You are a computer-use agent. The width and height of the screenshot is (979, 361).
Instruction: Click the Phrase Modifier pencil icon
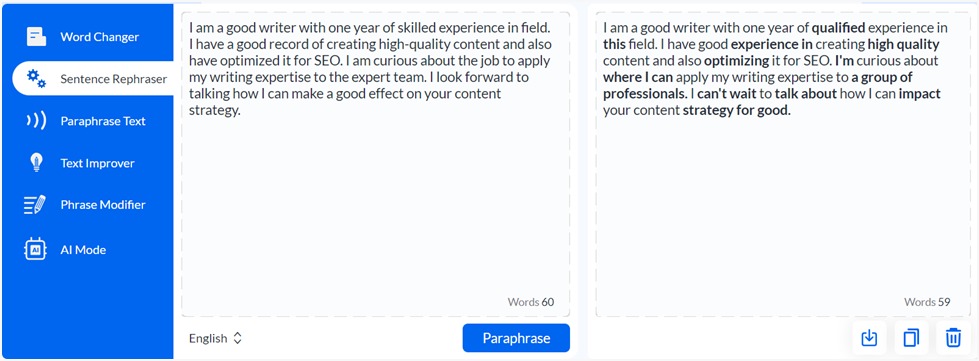(x=35, y=205)
